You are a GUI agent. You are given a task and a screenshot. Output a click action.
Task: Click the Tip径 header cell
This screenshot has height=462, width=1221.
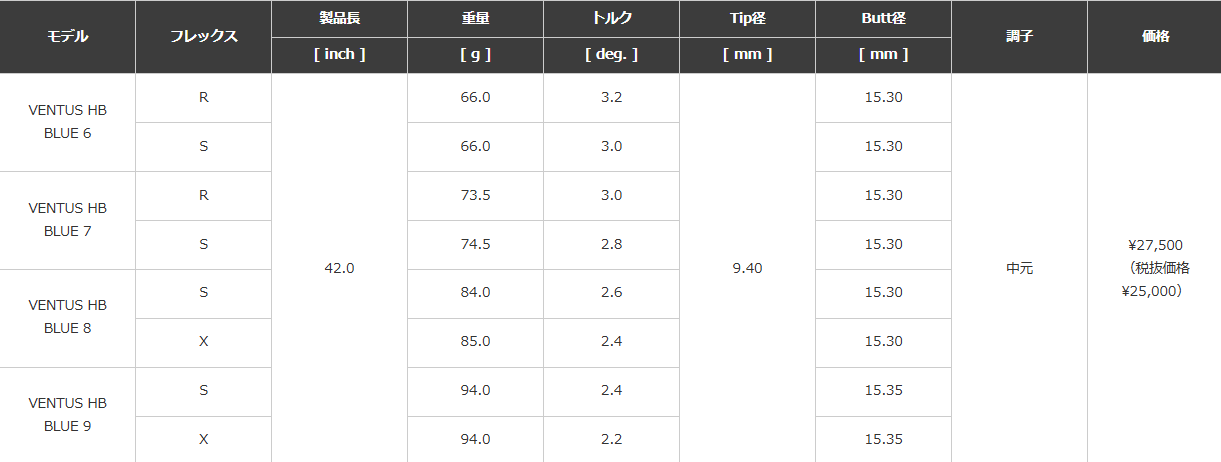pos(747,19)
